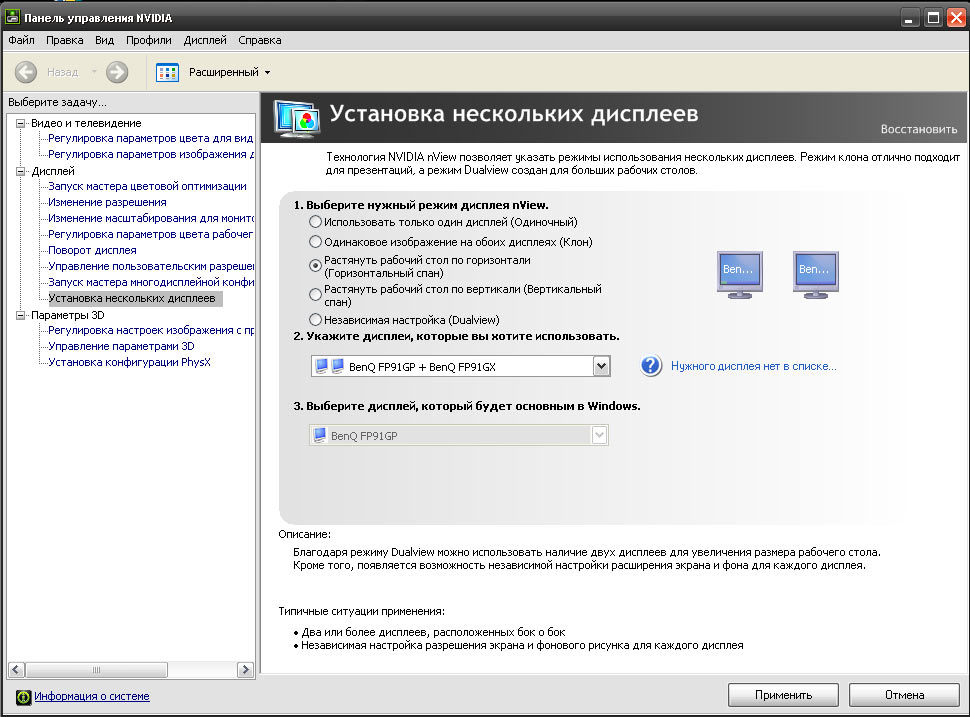The height and width of the screenshot is (717, 970).
Task: Click the dual-monitor icon in display combo box
Action: click(329, 366)
